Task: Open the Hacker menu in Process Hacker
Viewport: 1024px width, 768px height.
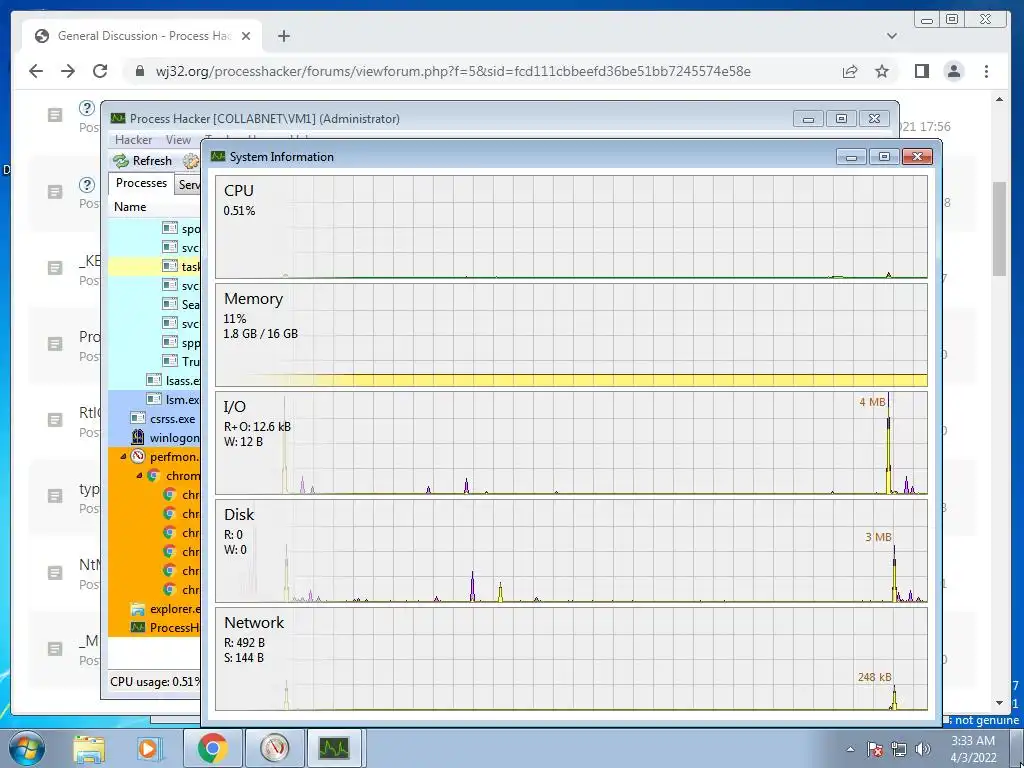Action: pyautogui.click(x=133, y=140)
